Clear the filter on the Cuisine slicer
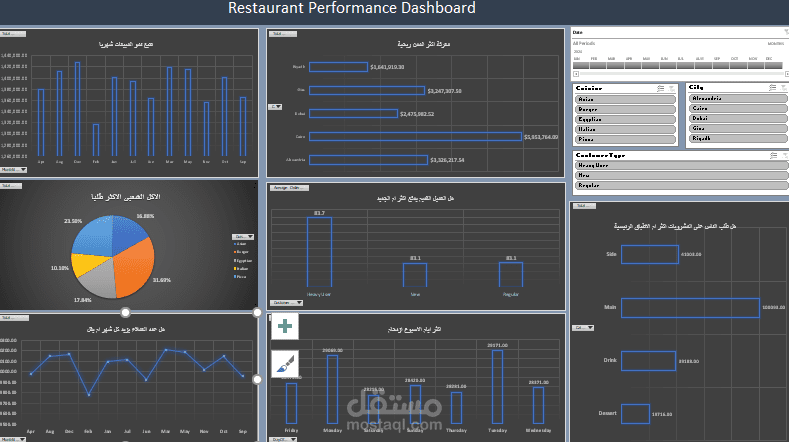 [x=672, y=88]
